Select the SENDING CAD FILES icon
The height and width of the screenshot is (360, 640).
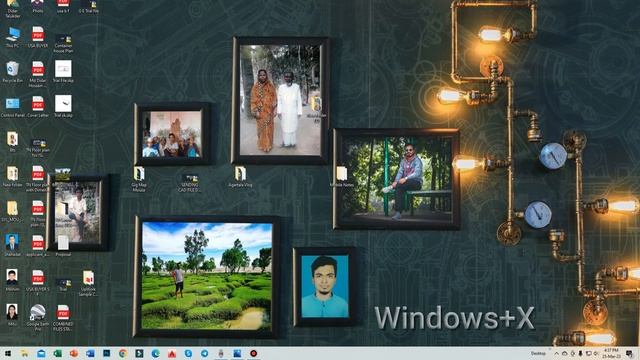(189, 183)
